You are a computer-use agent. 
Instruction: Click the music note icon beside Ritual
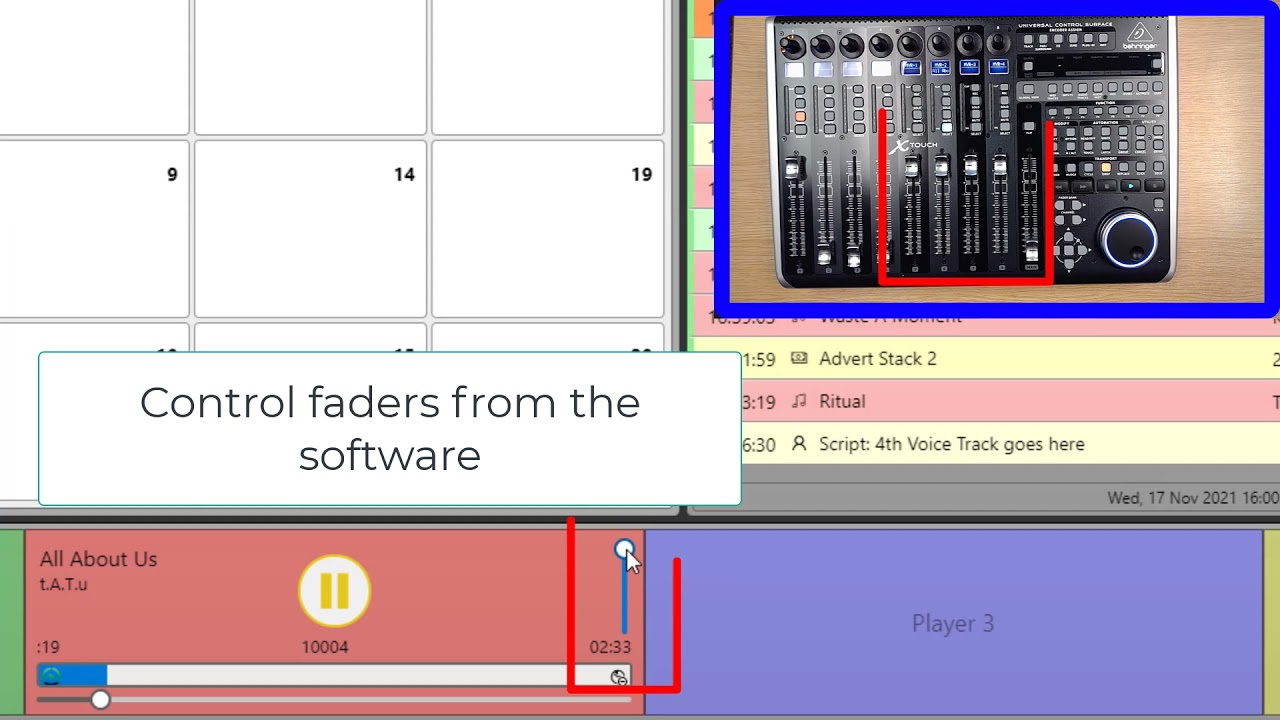click(799, 401)
